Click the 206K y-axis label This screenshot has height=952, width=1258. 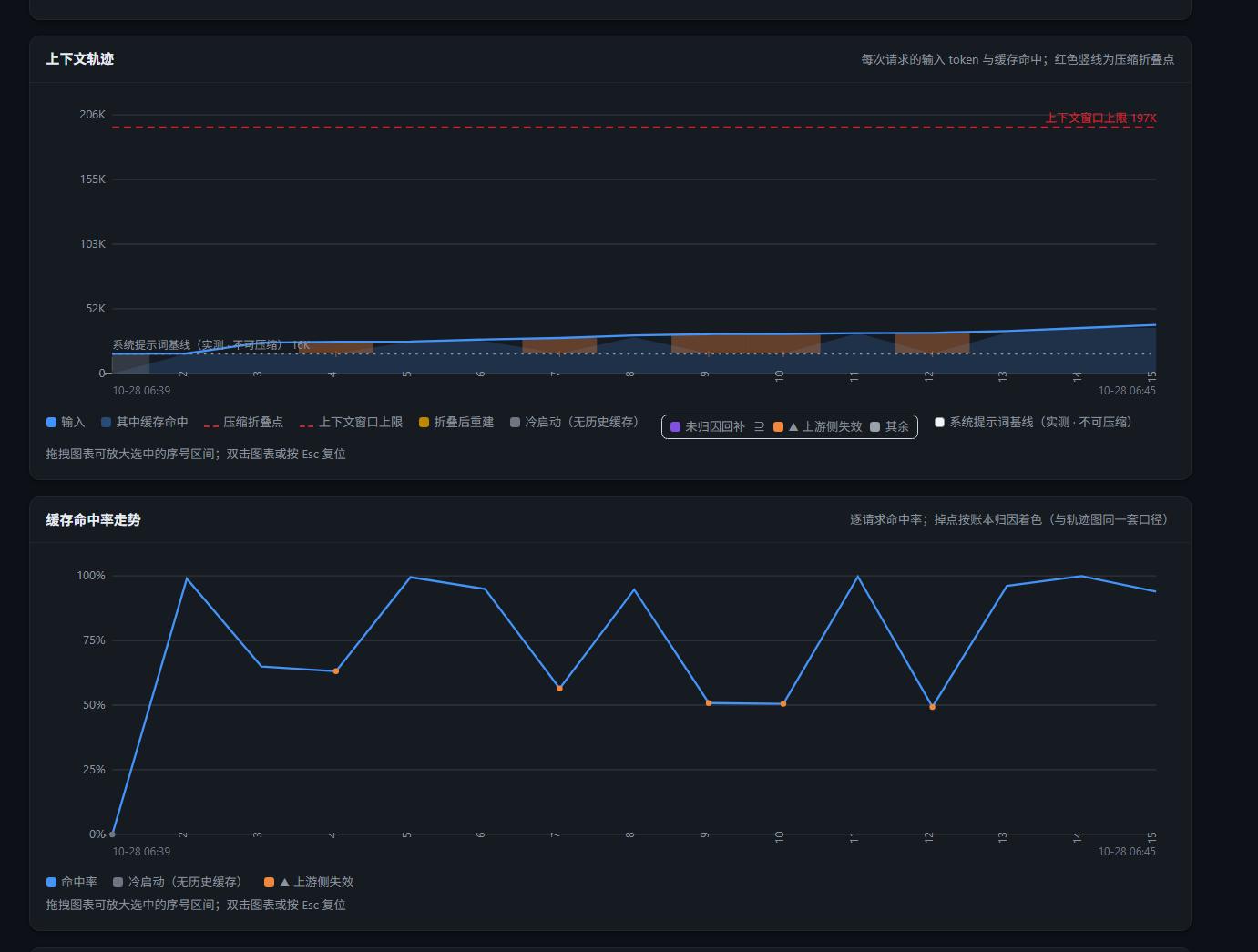tap(92, 115)
